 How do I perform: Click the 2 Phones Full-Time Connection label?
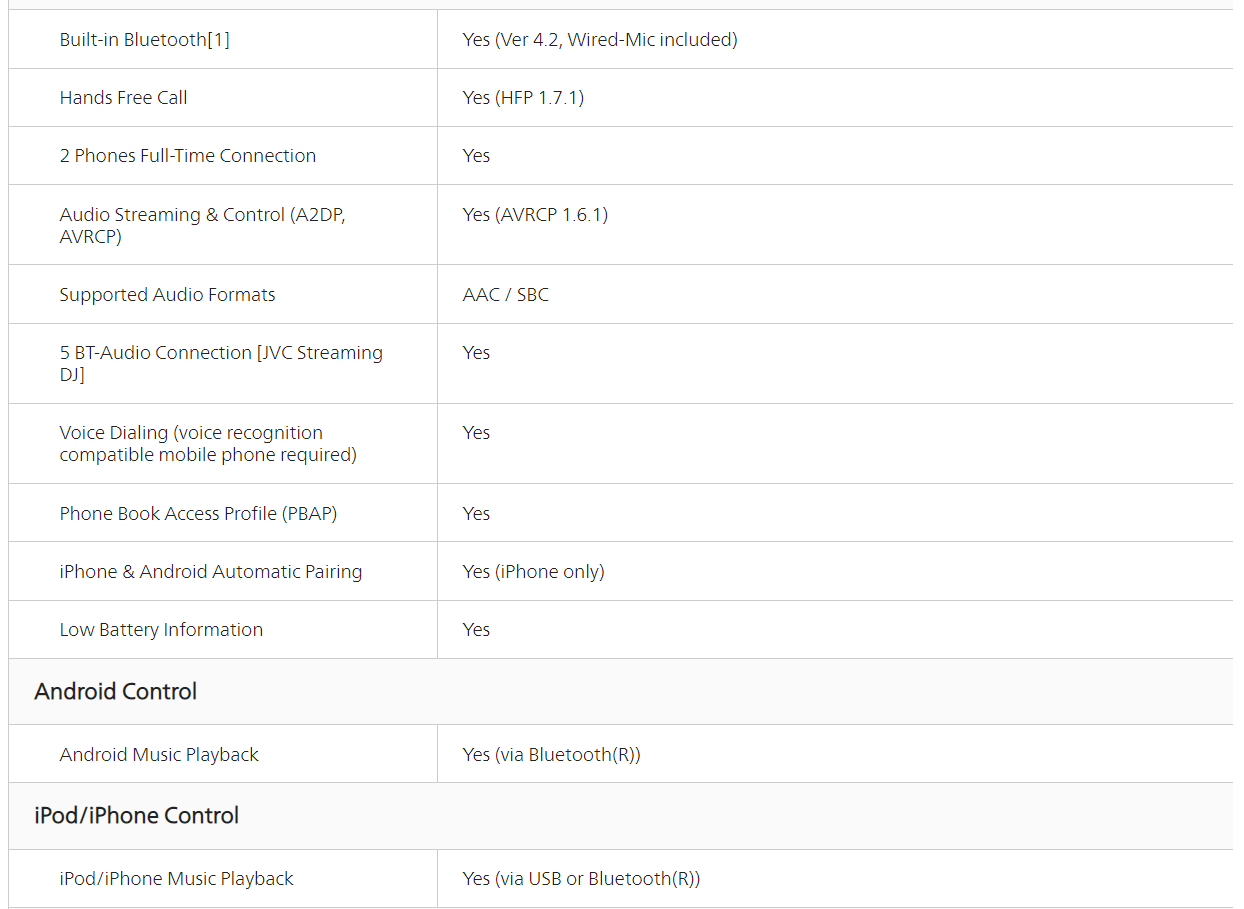(x=187, y=156)
